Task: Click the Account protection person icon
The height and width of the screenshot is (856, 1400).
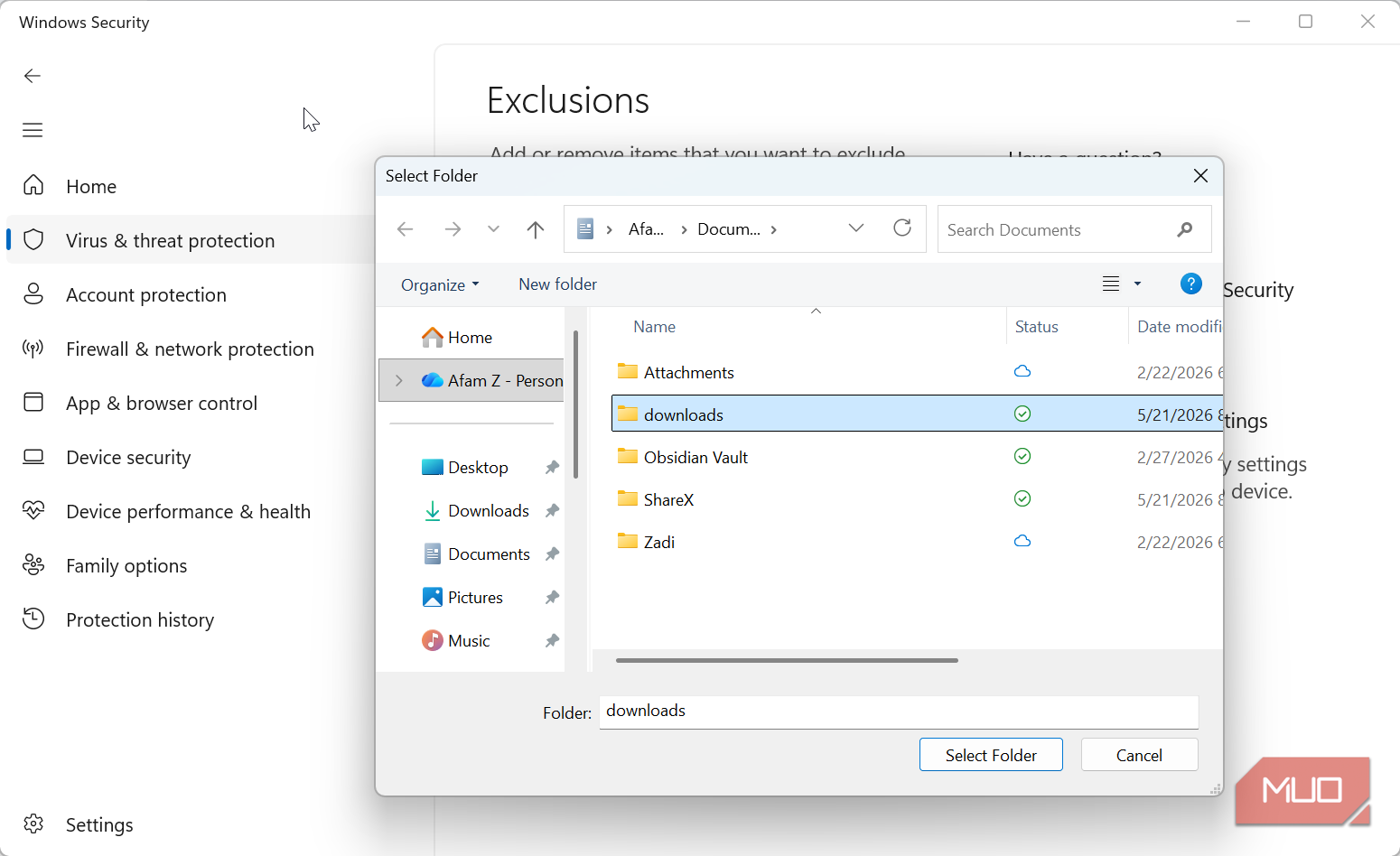Action: (33, 293)
